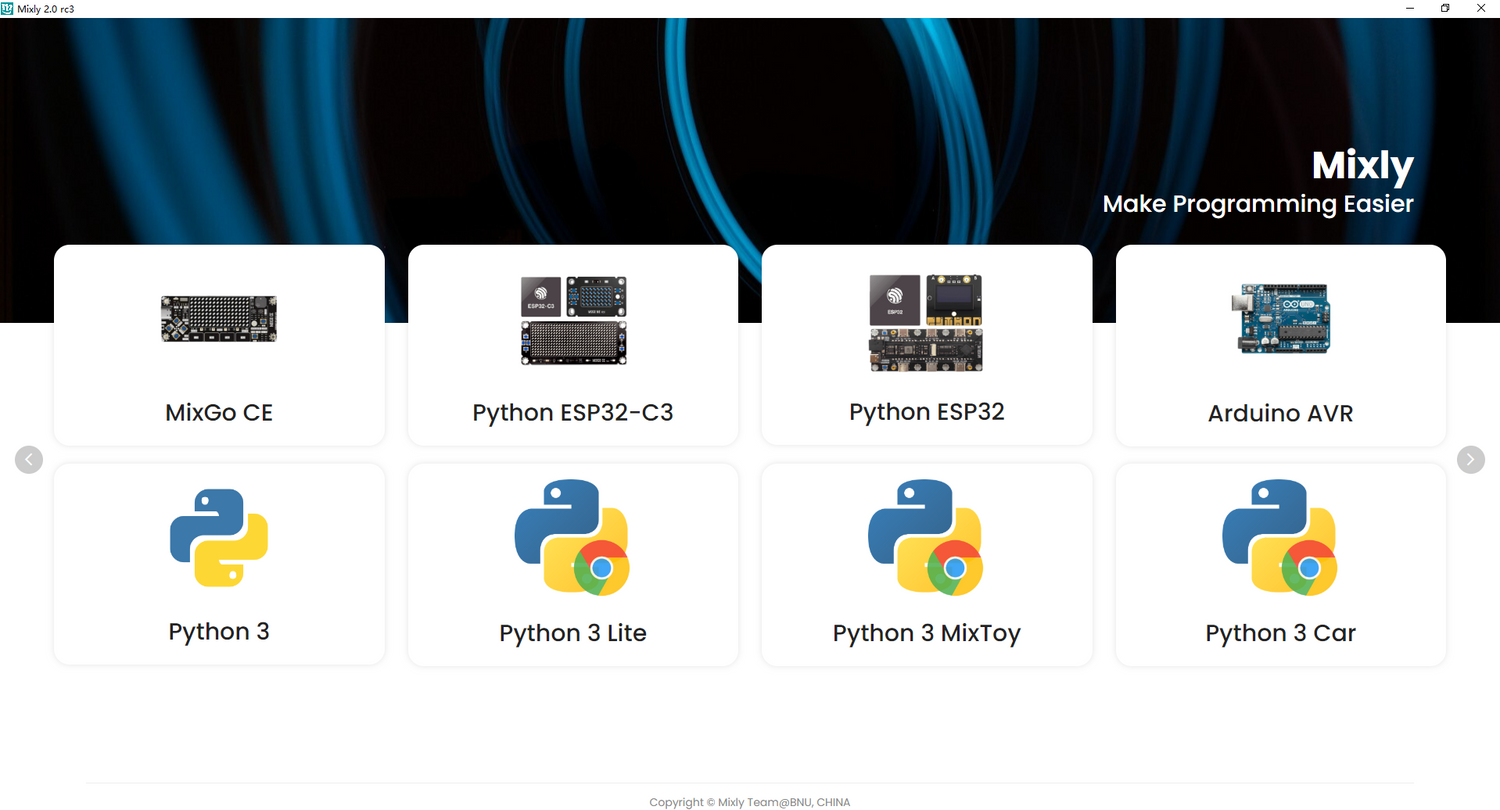Image resolution: width=1500 pixels, height=810 pixels.
Task: Click the Arduino AVR board image
Action: (1280, 319)
